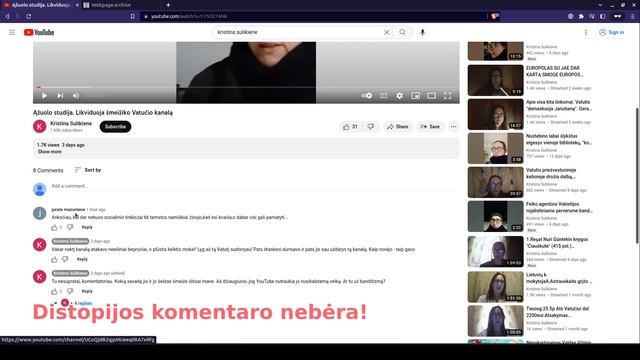The width and height of the screenshot is (640, 360).
Task: Open browser extensions puzzle icon
Action: coord(581,16)
